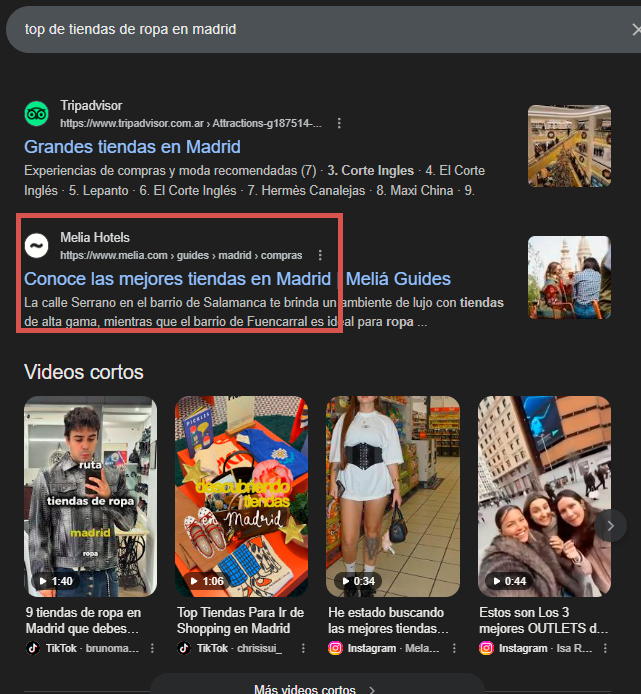Viewport: 641px width, 694px height.
Task: Click the tripadvisor.com.ar URL breadcrumb
Action: (x=191, y=123)
